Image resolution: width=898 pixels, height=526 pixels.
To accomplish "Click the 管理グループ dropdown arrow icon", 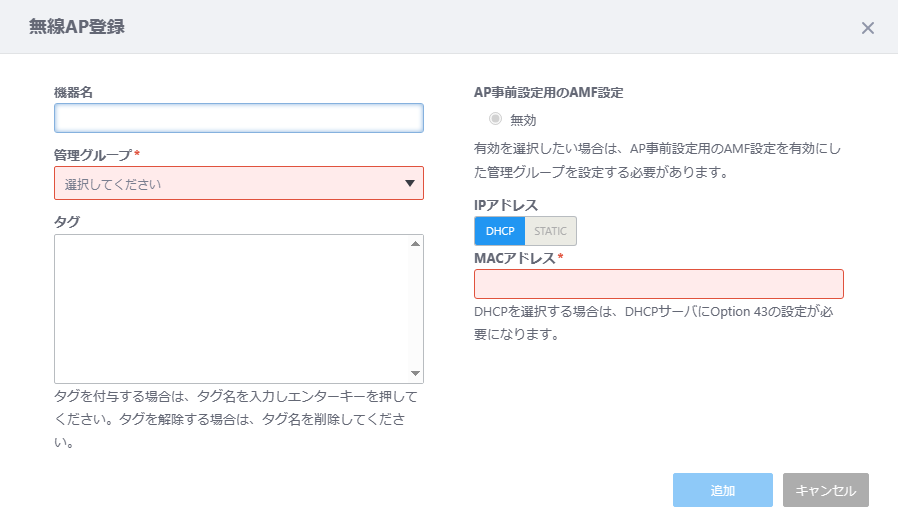I will [409, 183].
